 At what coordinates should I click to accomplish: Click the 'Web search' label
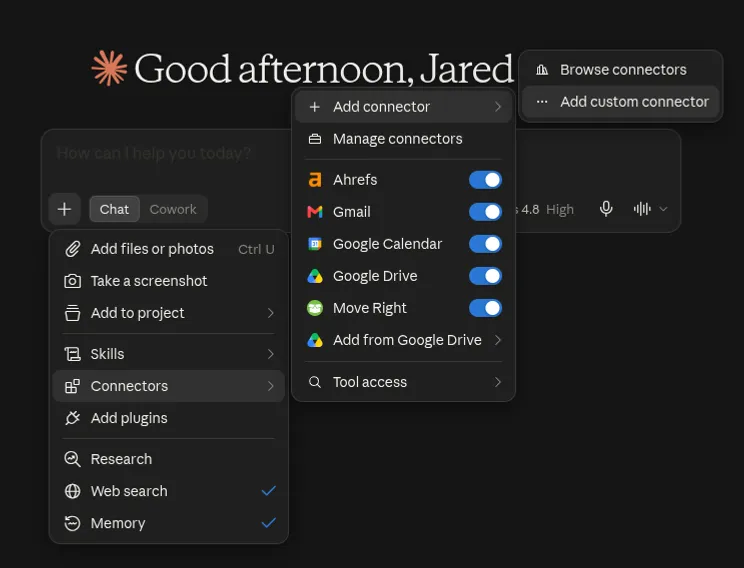pos(129,491)
